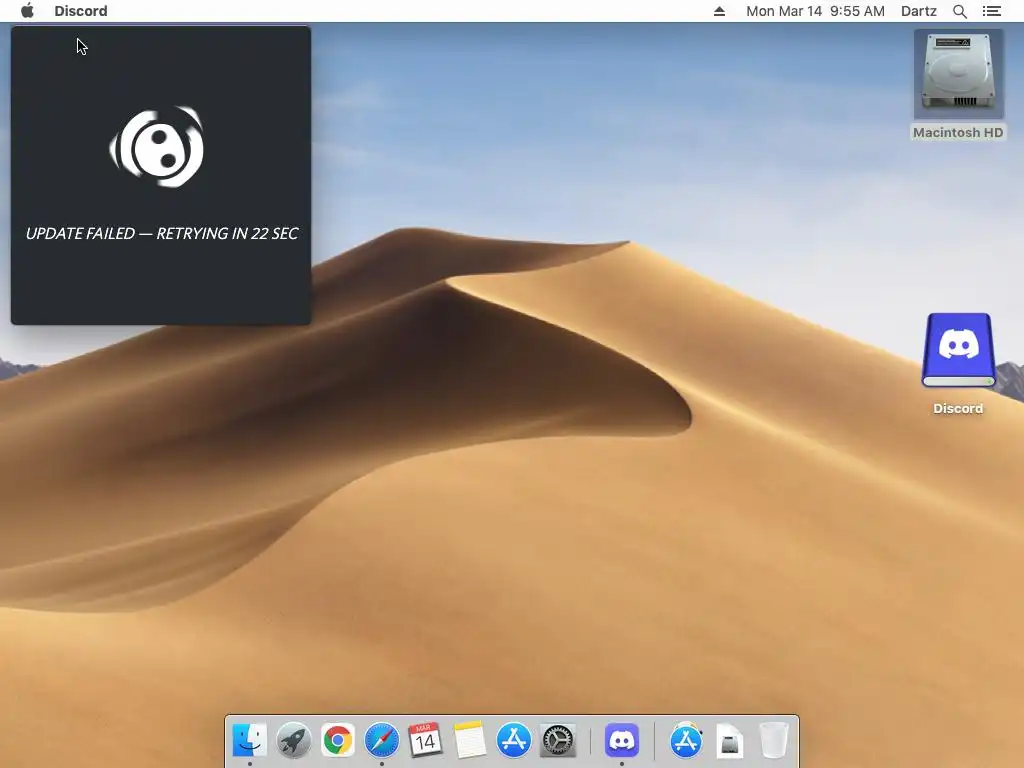This screenshot has width=1024, height=768.
Task: Launch Safari from the Dock
Action: [x=381, y=741]
